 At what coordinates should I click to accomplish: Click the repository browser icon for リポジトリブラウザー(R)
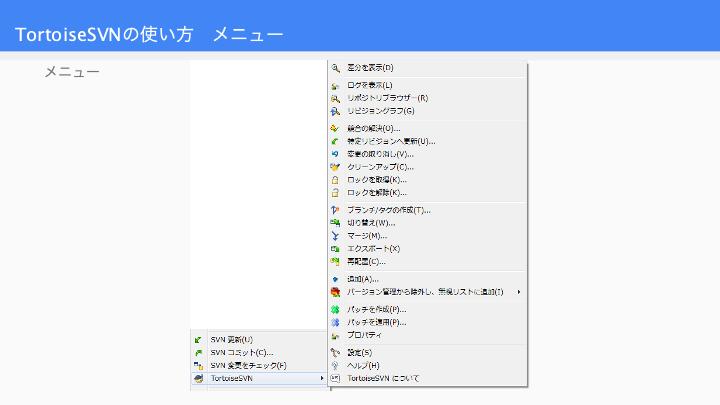click(335, 98)
